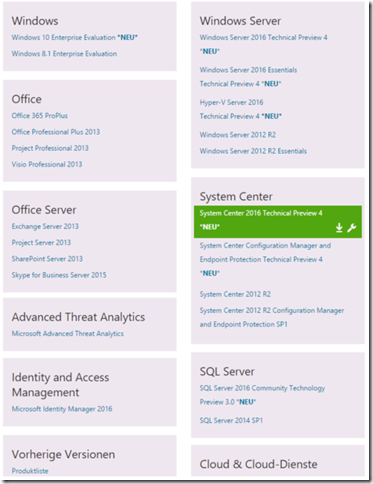The width and height of the screenshot is (373, 484).
Task: Click the System Center 2012 R2 link
Action: click(235, 294)
